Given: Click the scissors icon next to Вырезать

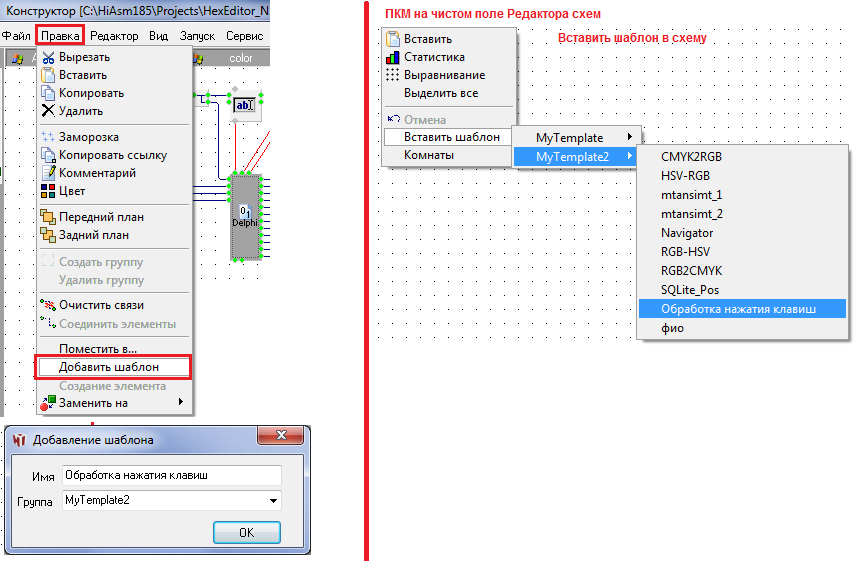Looking at the screenshot, I should [48, 58].
